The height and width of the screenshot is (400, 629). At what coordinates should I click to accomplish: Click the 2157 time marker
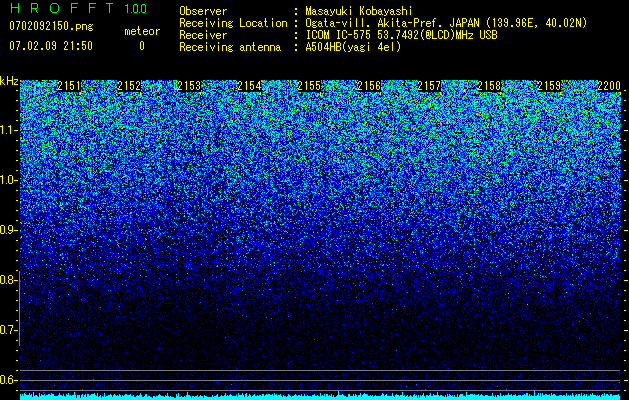click(x=429, y=86)
